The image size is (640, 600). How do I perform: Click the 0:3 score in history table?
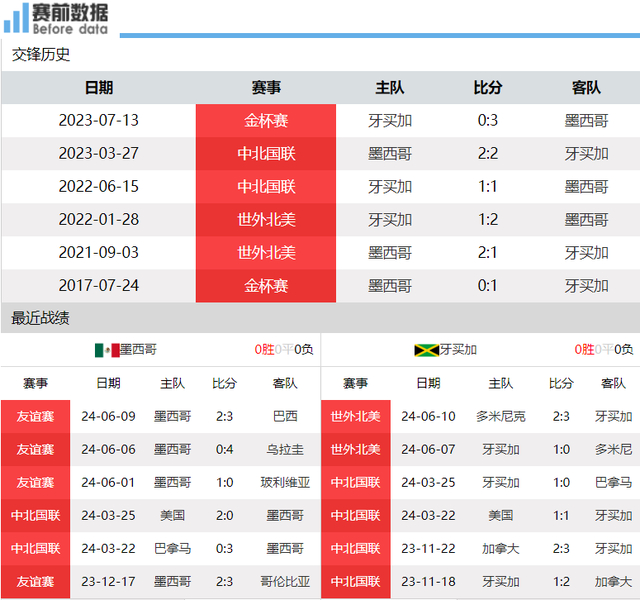point(488,120)
